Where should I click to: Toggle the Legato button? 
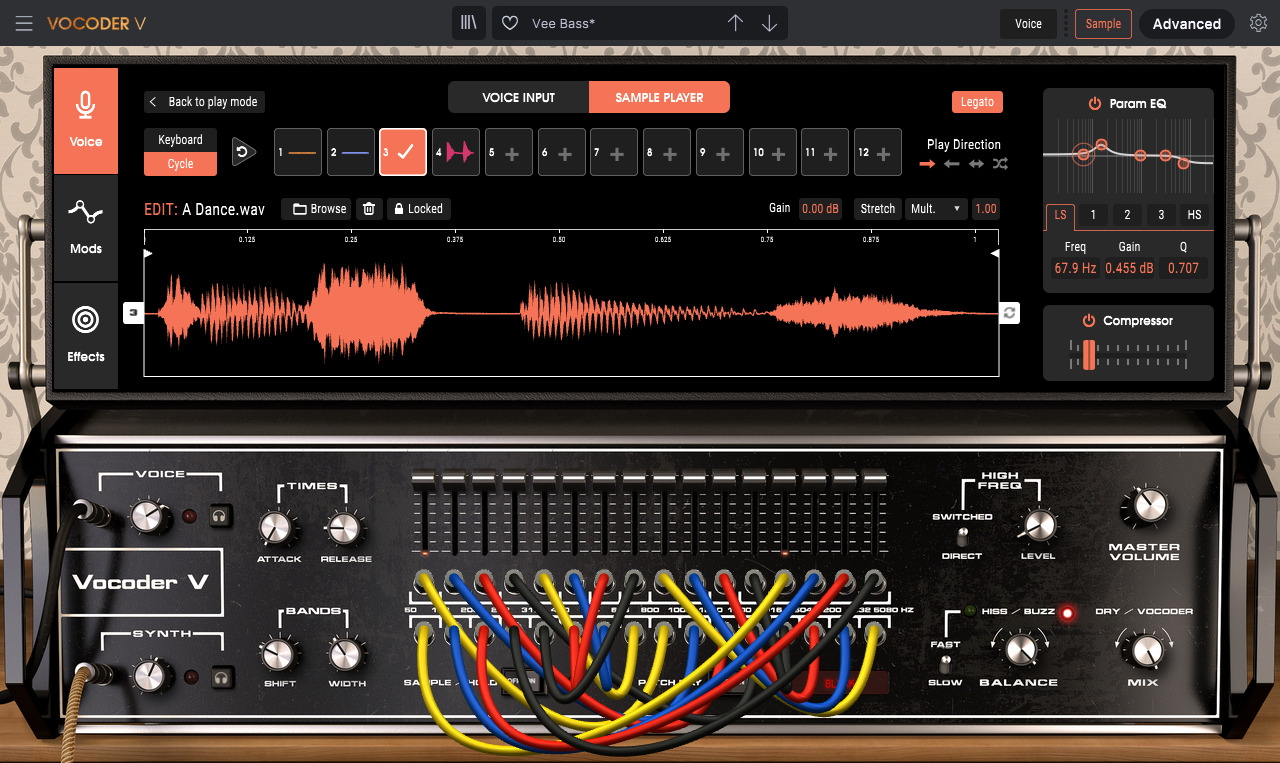pyautogui.click(x=977, y=102)
